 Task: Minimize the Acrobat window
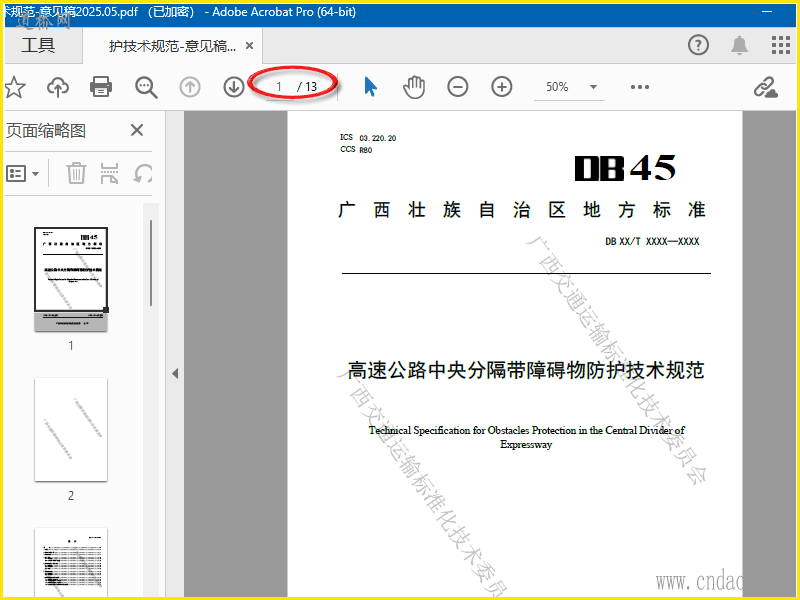tap(767, 12)
